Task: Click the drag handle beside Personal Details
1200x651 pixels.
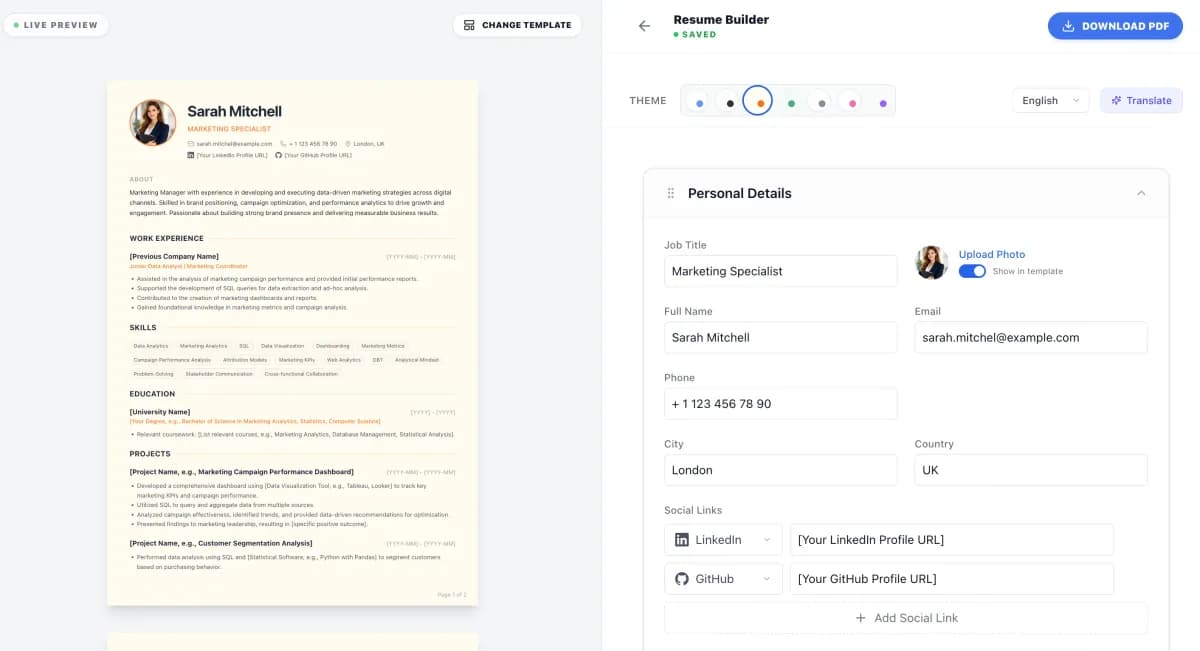Action: tap(670, 192)
